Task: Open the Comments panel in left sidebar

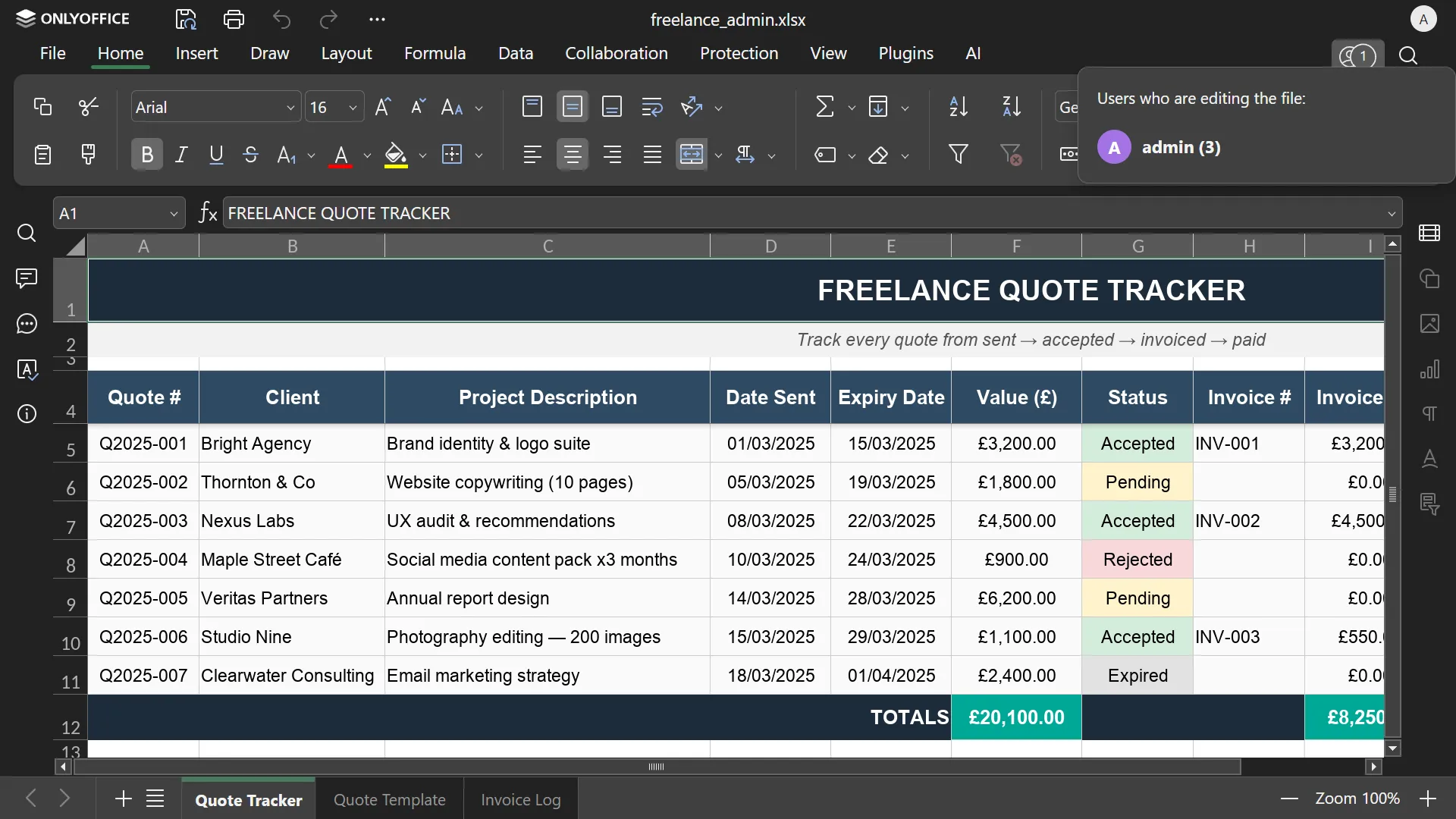Action: point(27,278)
